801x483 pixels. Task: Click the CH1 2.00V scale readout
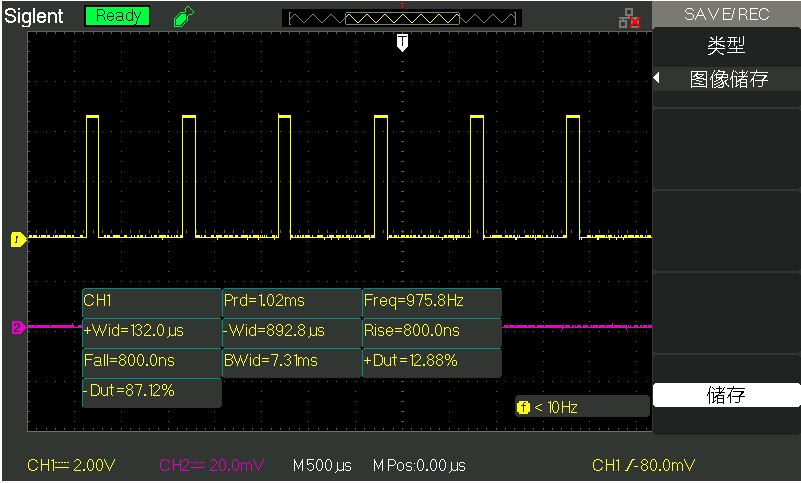pyautogui.click(x=71, y=465)
